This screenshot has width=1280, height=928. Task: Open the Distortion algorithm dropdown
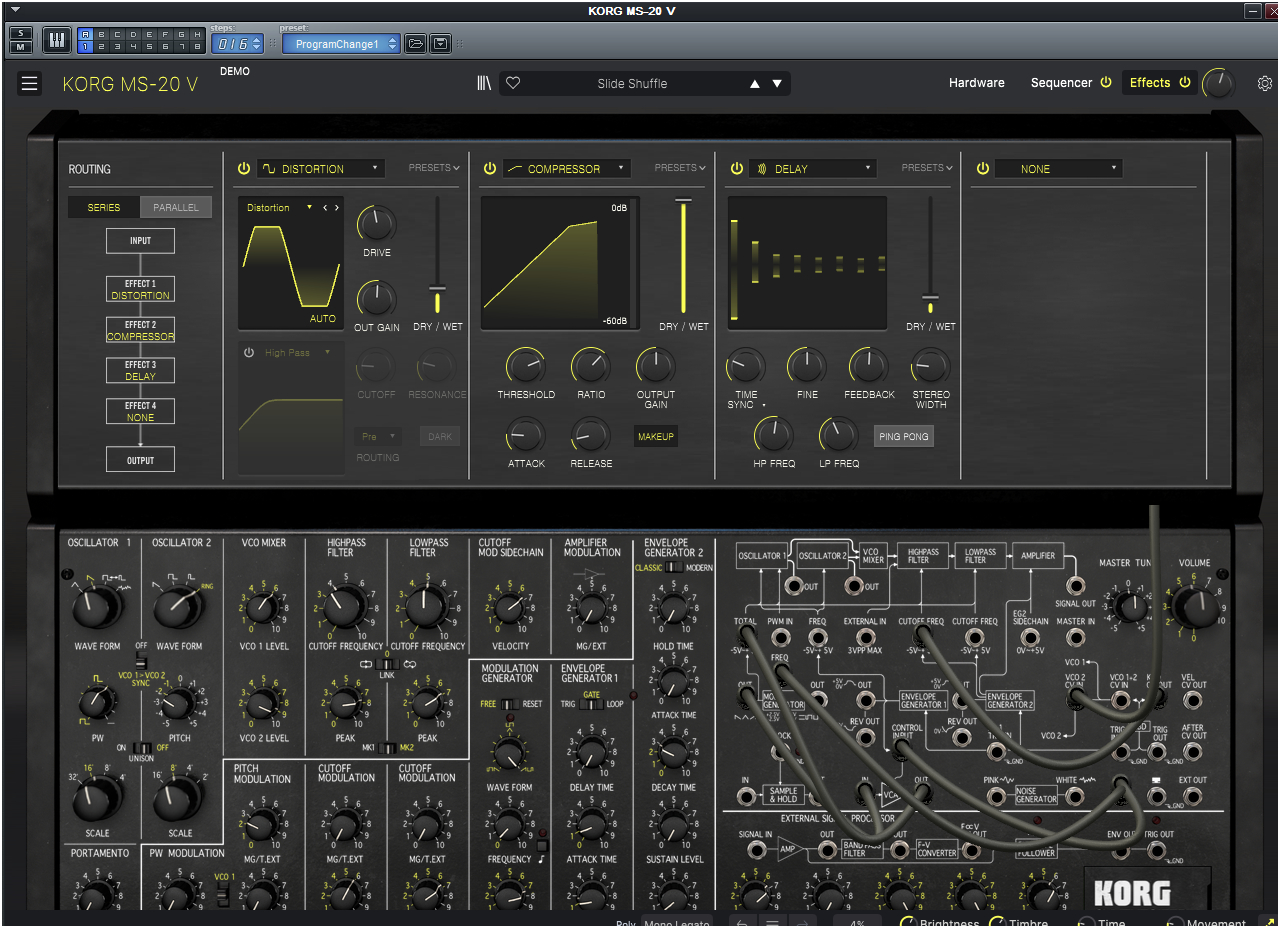tap(280, 208)
